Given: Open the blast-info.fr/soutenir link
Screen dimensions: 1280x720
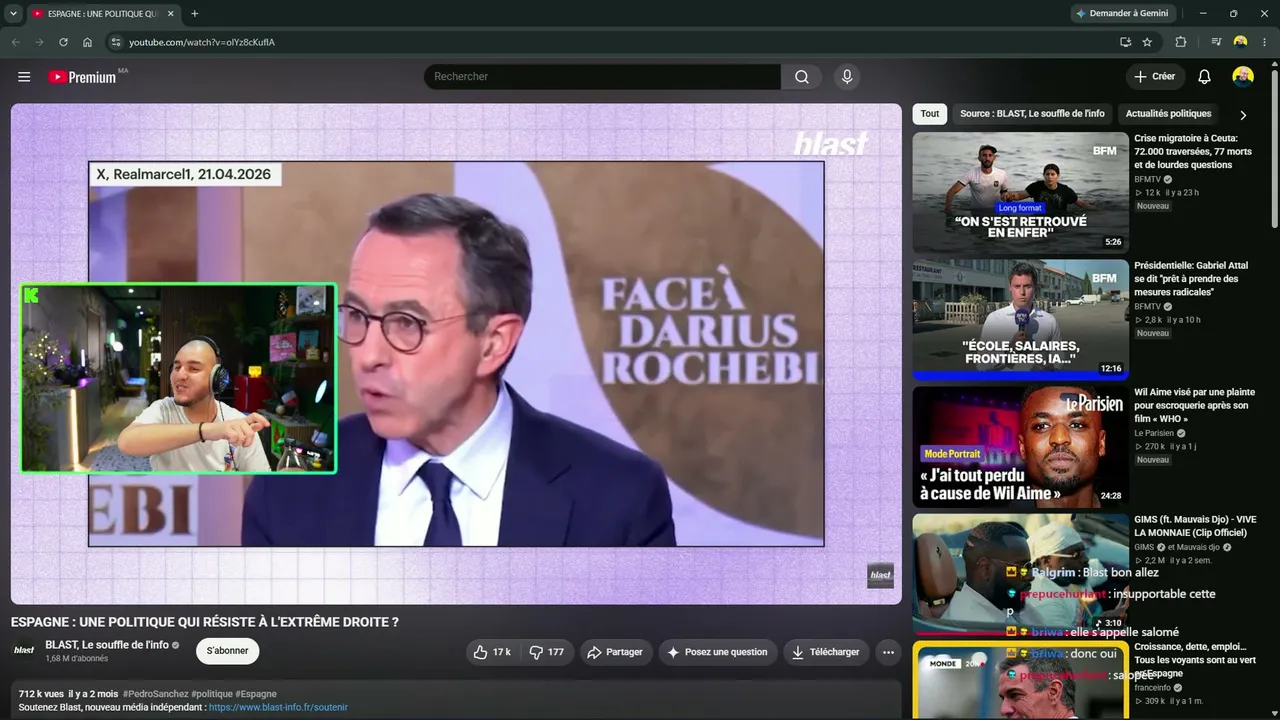Looking at the screenshot, I should (x=278, y=707).
